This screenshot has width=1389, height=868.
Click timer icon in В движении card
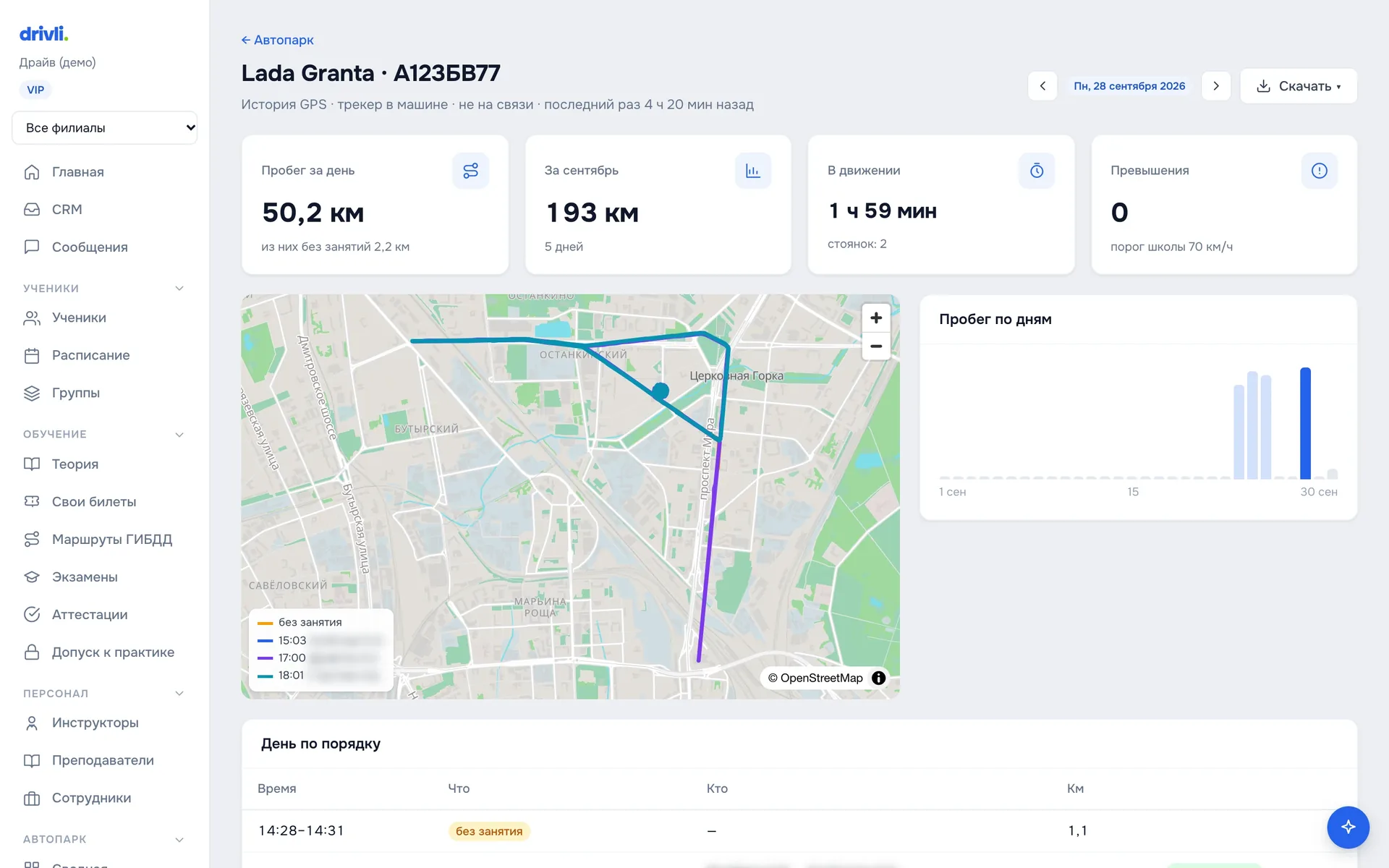[x=1037, y=171]
